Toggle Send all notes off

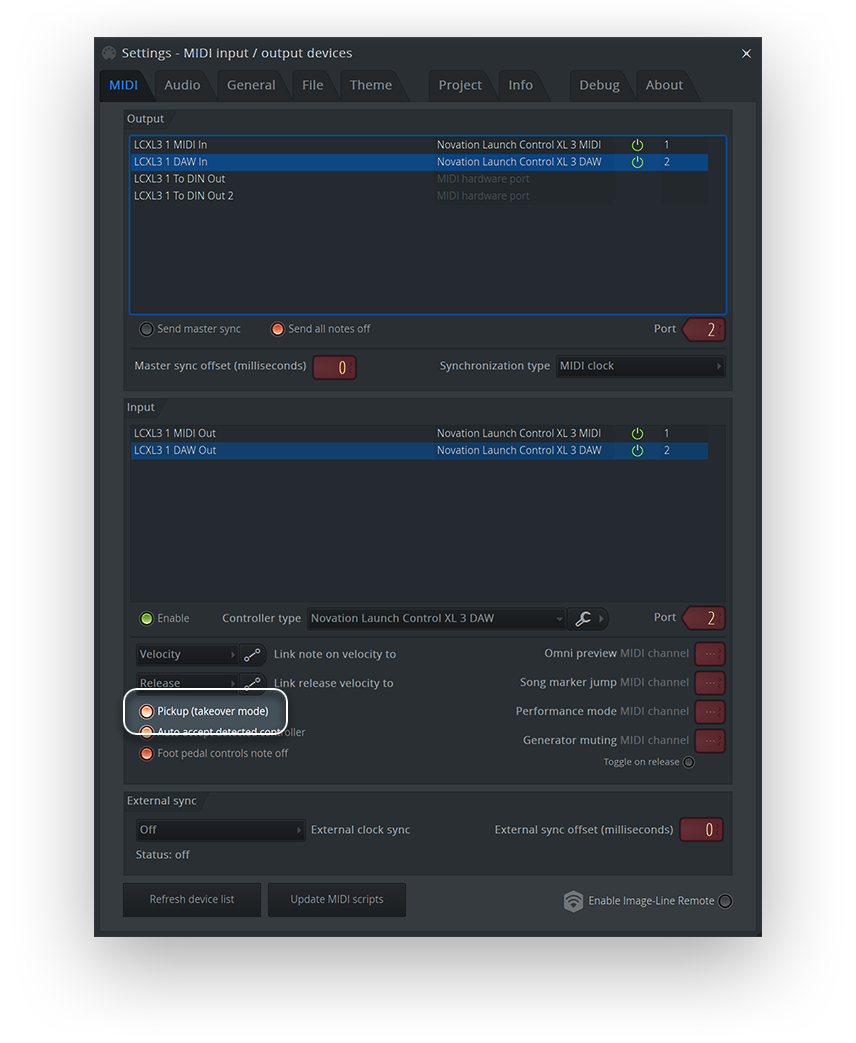pyautogui.click(x=277, y=329)
